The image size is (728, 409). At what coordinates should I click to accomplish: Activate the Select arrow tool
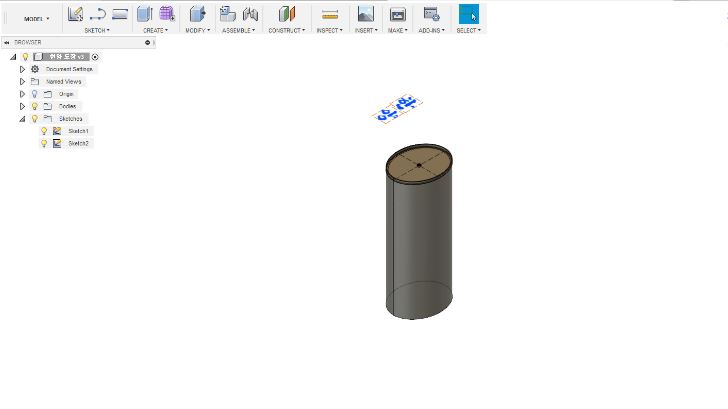point(468,14)
